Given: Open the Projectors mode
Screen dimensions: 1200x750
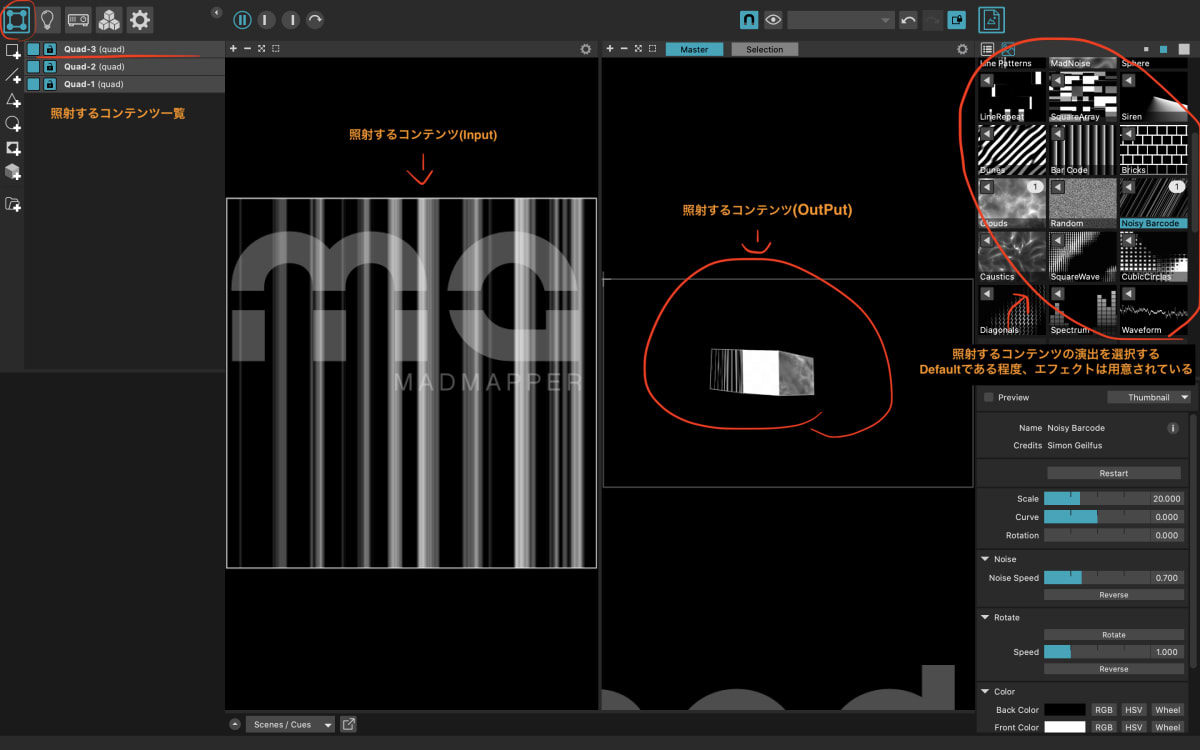Looking at the screenshot, I should (x=78, y=19).
